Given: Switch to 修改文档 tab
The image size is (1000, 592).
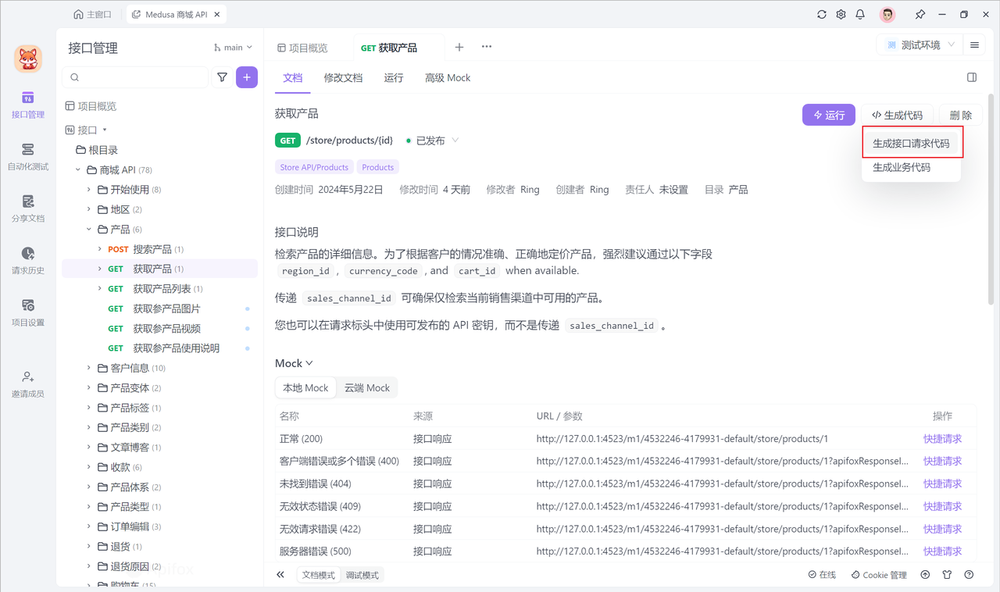Looking at the screenshot, I should tap(344, 77).
